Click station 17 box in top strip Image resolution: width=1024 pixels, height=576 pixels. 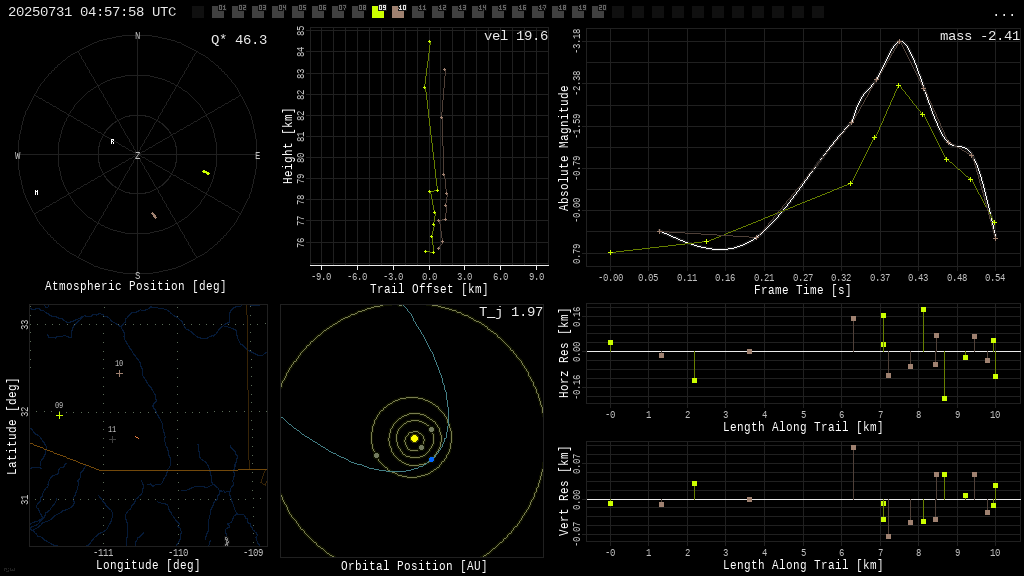(537, 12)
